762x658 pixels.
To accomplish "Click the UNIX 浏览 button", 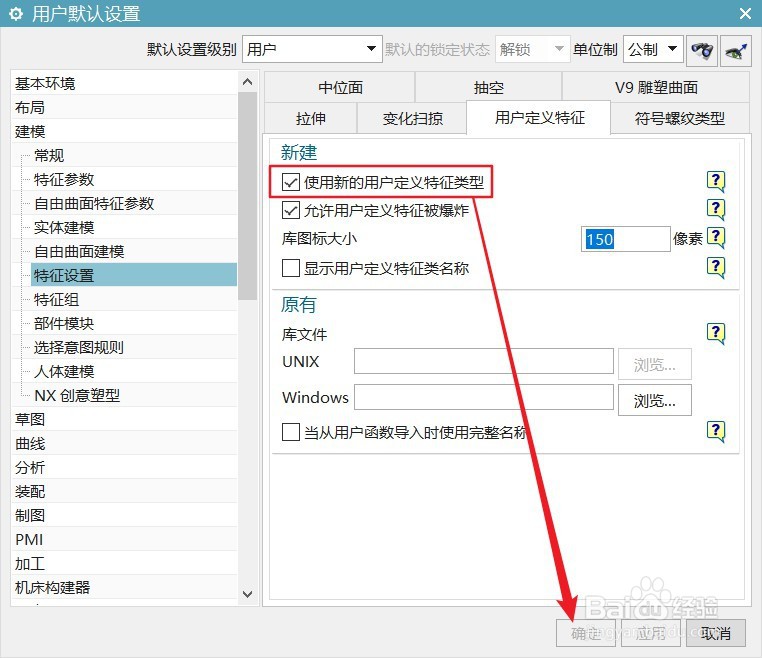I will (655, 364).
